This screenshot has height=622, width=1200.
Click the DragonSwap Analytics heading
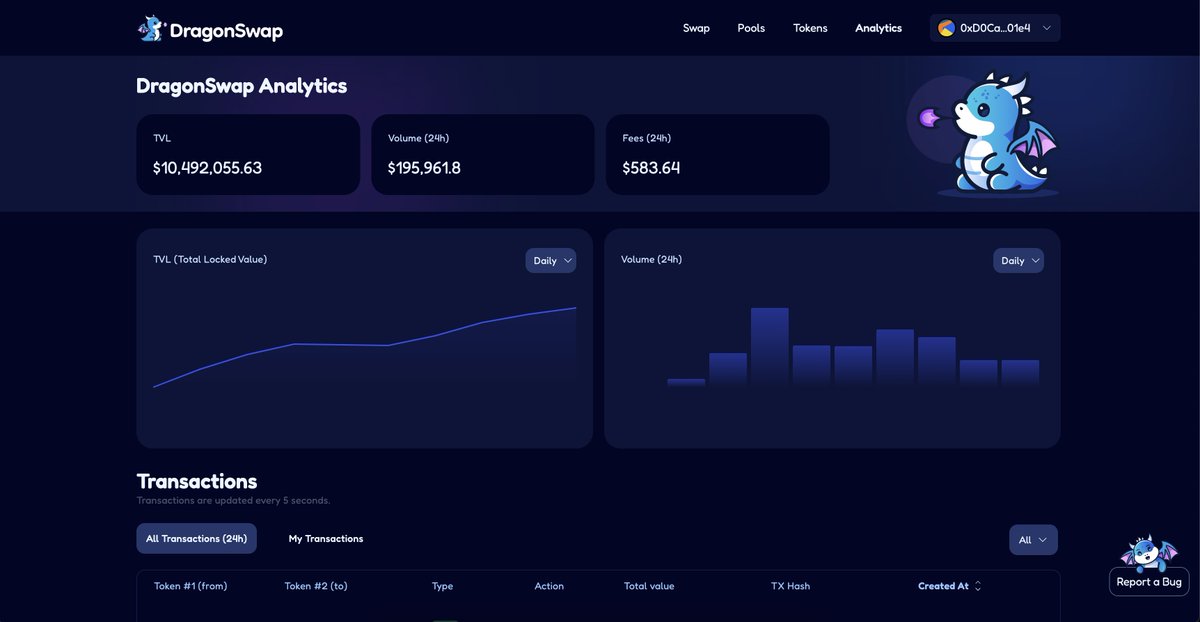click(x=241, y=86)
